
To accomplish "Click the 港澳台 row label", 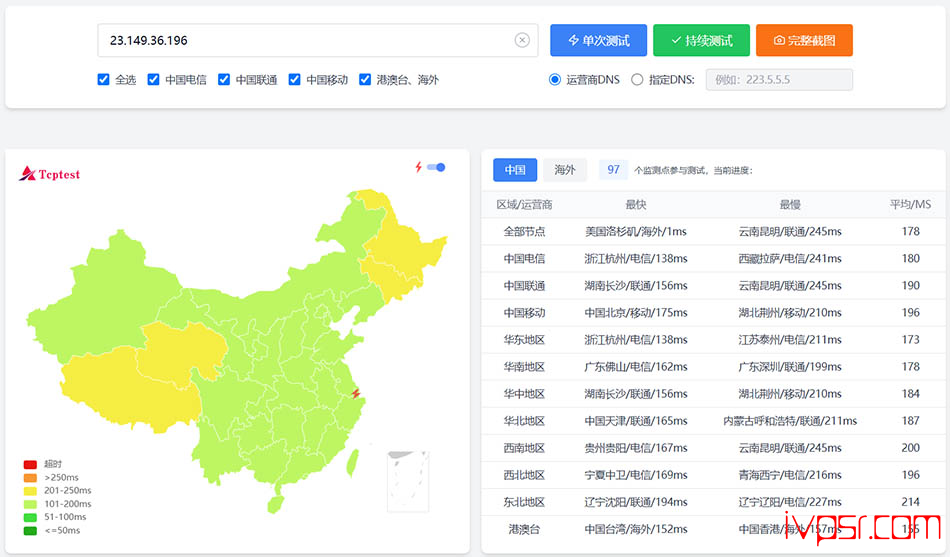I will coord(524,530).
